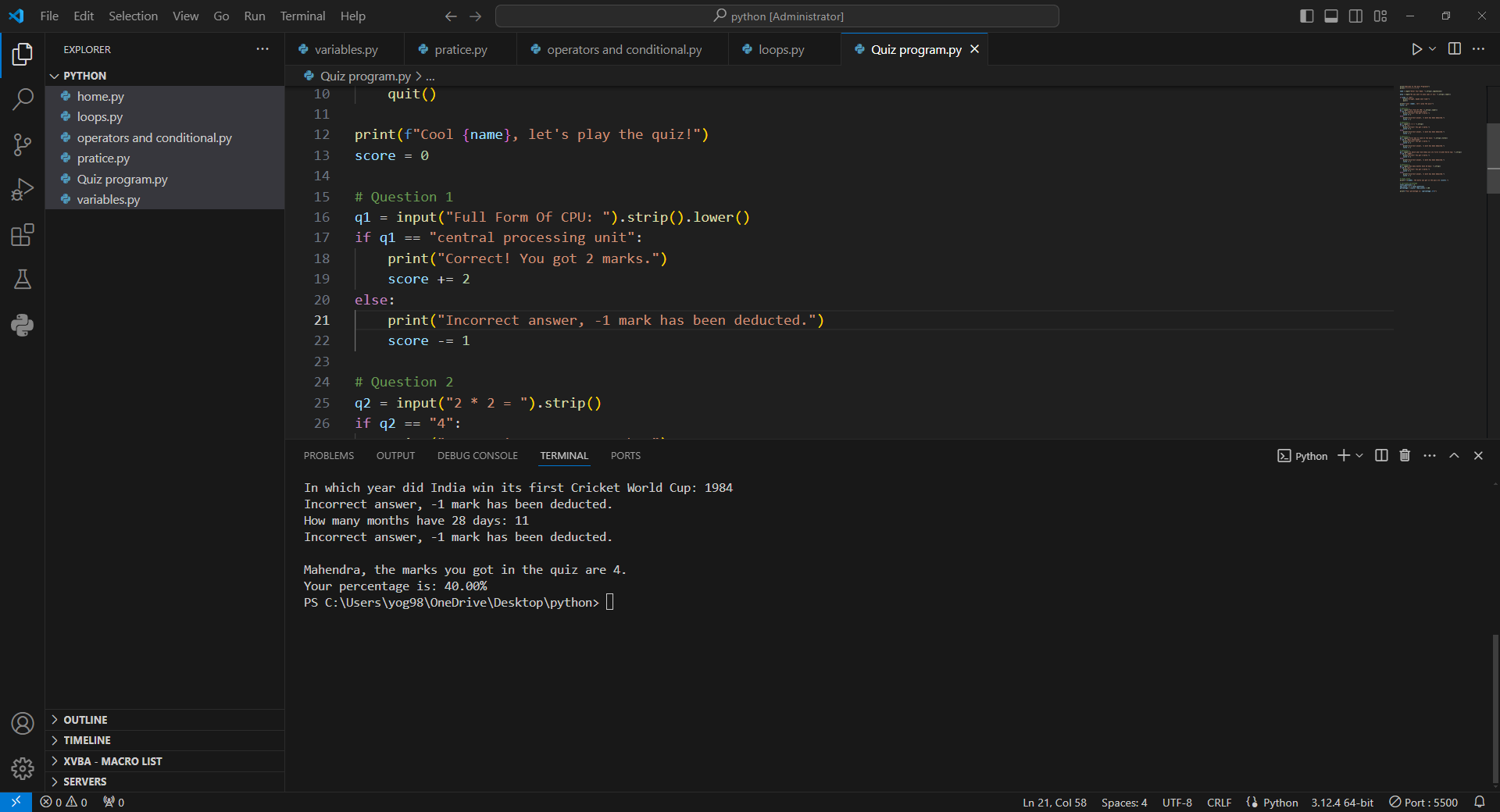The image size is (1500, 812).
Task: Click the command center search box
Action: click(x=777, y=16)
